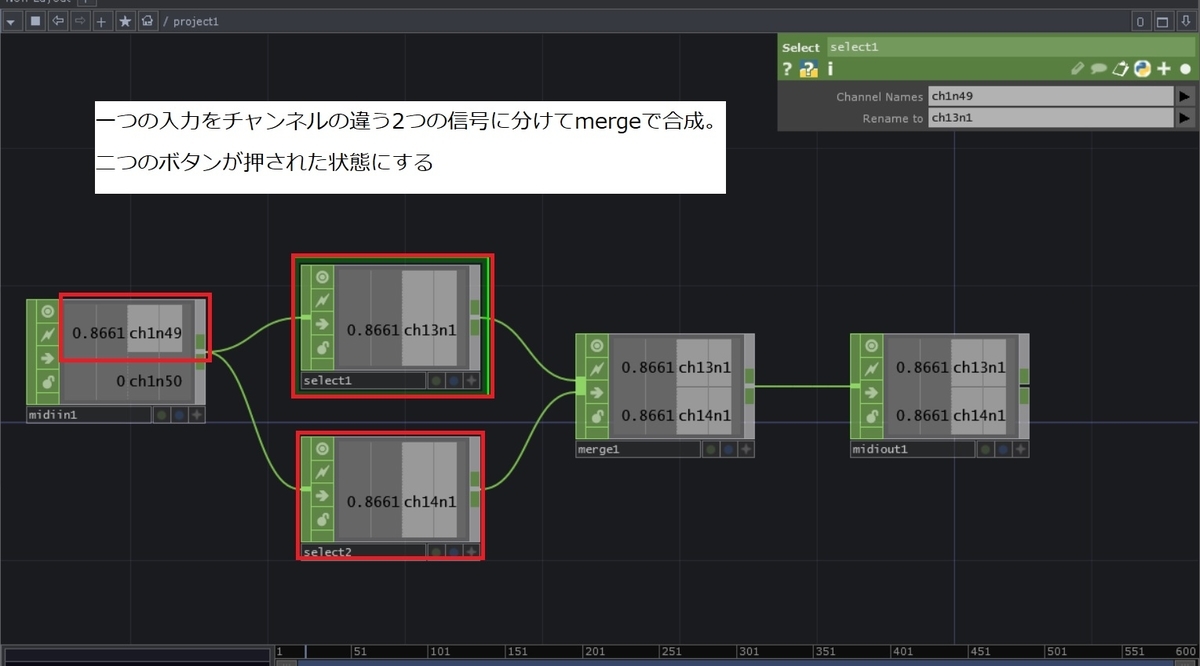The height and width of the screenshot is (666, 1200).
Task: Click the ch1n50 channel in midiin1 viewer
Action: [x=155, y=381]
